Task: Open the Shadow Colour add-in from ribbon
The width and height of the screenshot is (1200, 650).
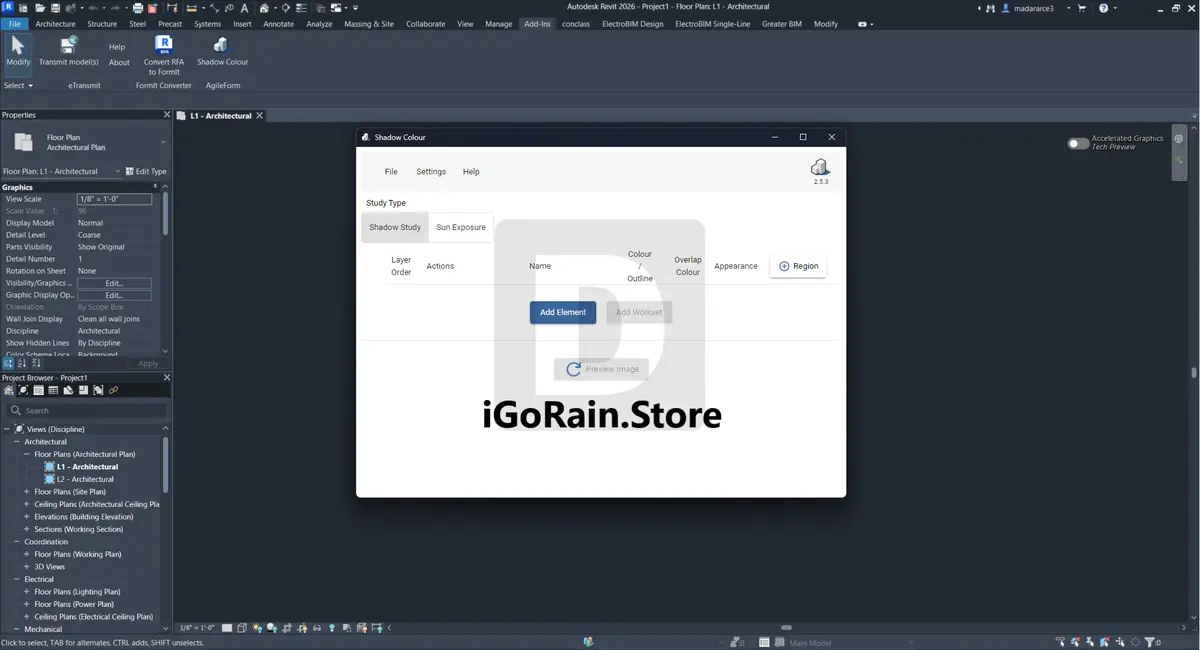Action: pos(222,52)
